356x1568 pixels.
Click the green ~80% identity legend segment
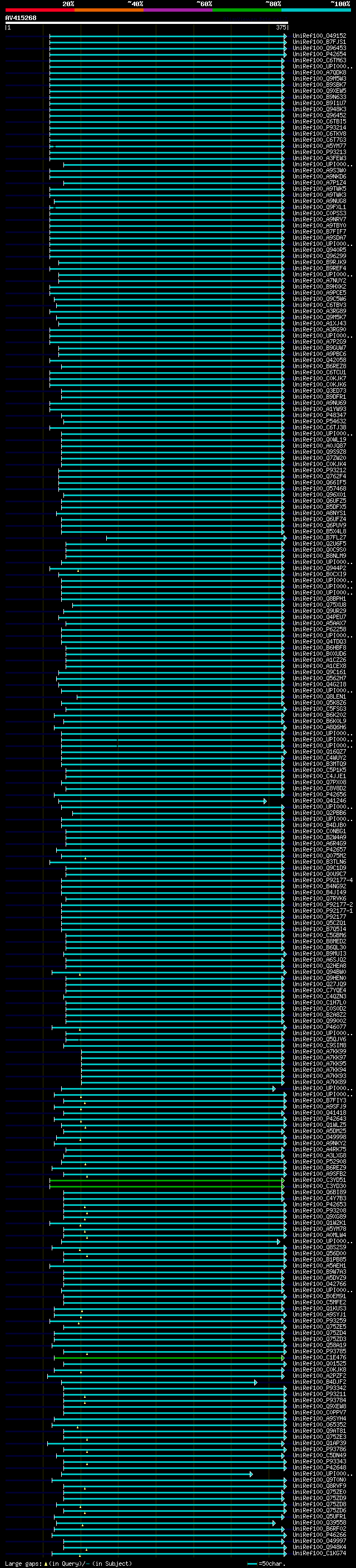point(246,10)
